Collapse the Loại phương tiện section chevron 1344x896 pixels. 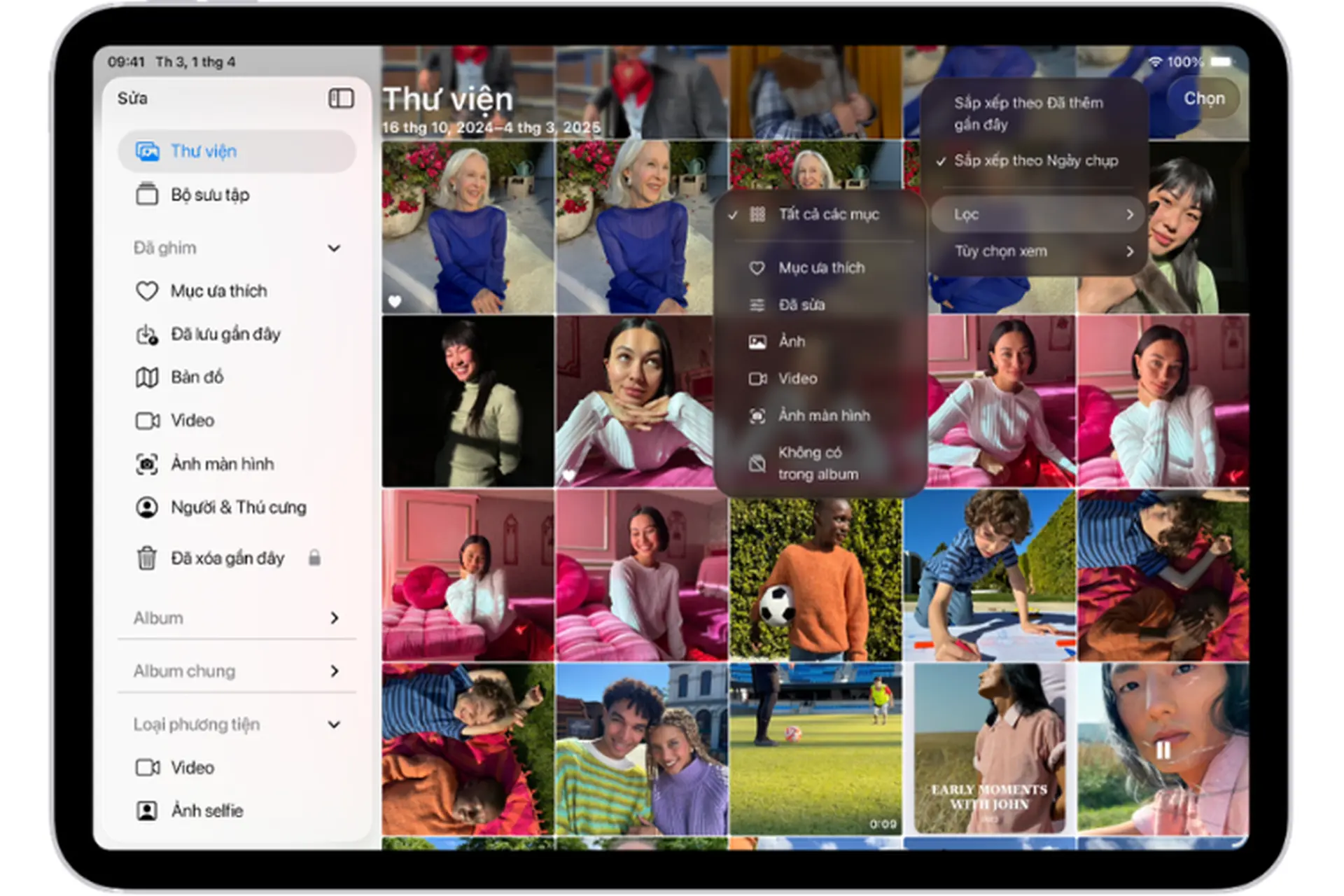334,724
